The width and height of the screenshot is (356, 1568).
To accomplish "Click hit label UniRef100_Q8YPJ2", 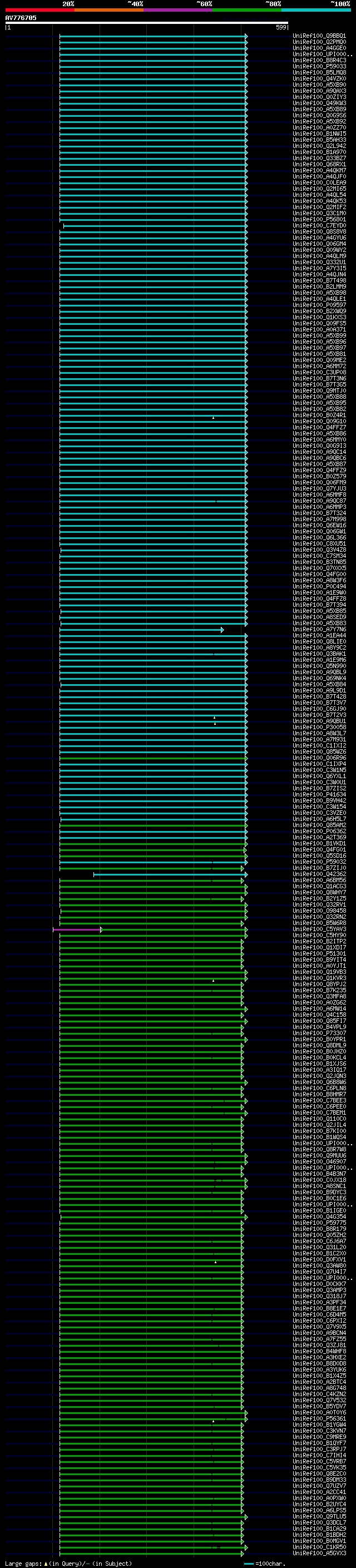I will coord(319,985).
